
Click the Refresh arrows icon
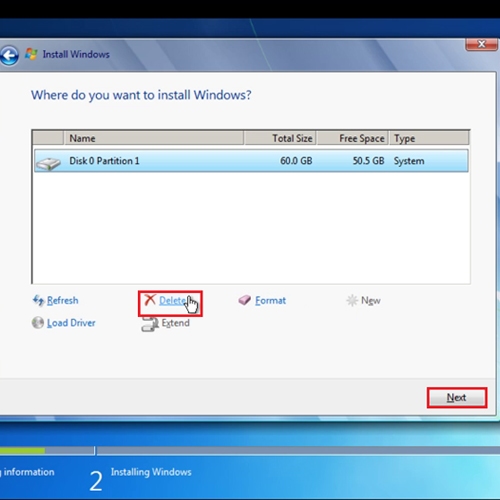tap(38, 300)
